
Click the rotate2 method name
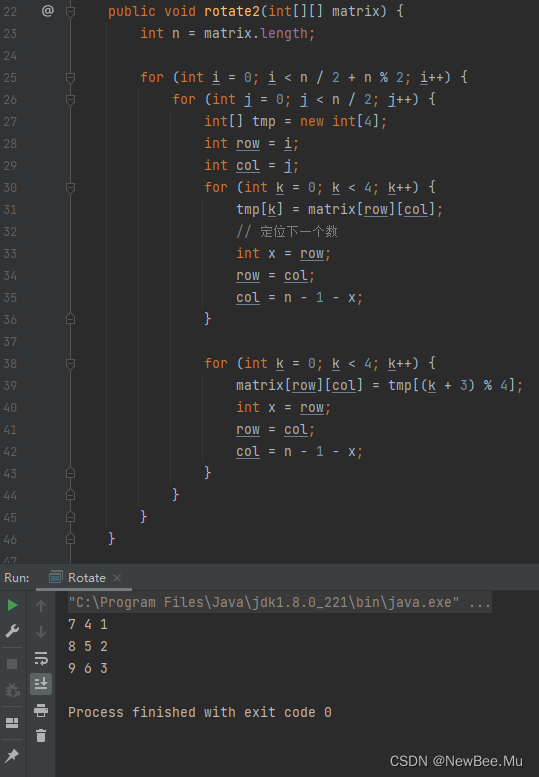point(232,11)
